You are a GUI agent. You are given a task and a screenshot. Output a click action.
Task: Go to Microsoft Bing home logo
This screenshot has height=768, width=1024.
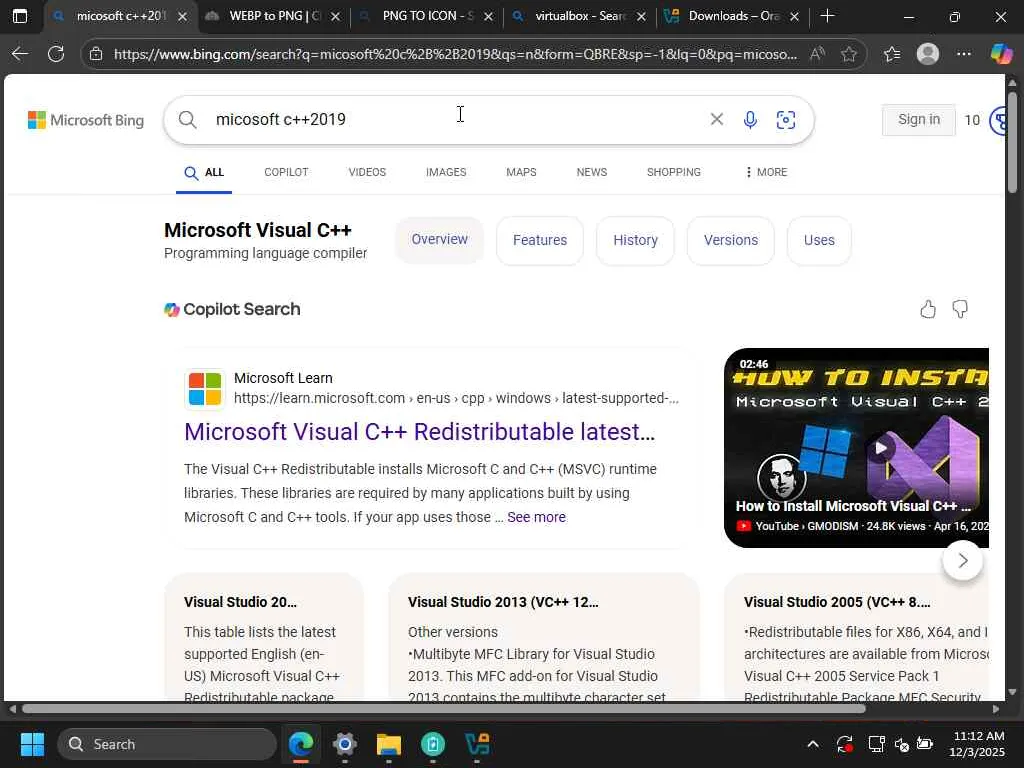pyautogui.click(x=86, y=120)
